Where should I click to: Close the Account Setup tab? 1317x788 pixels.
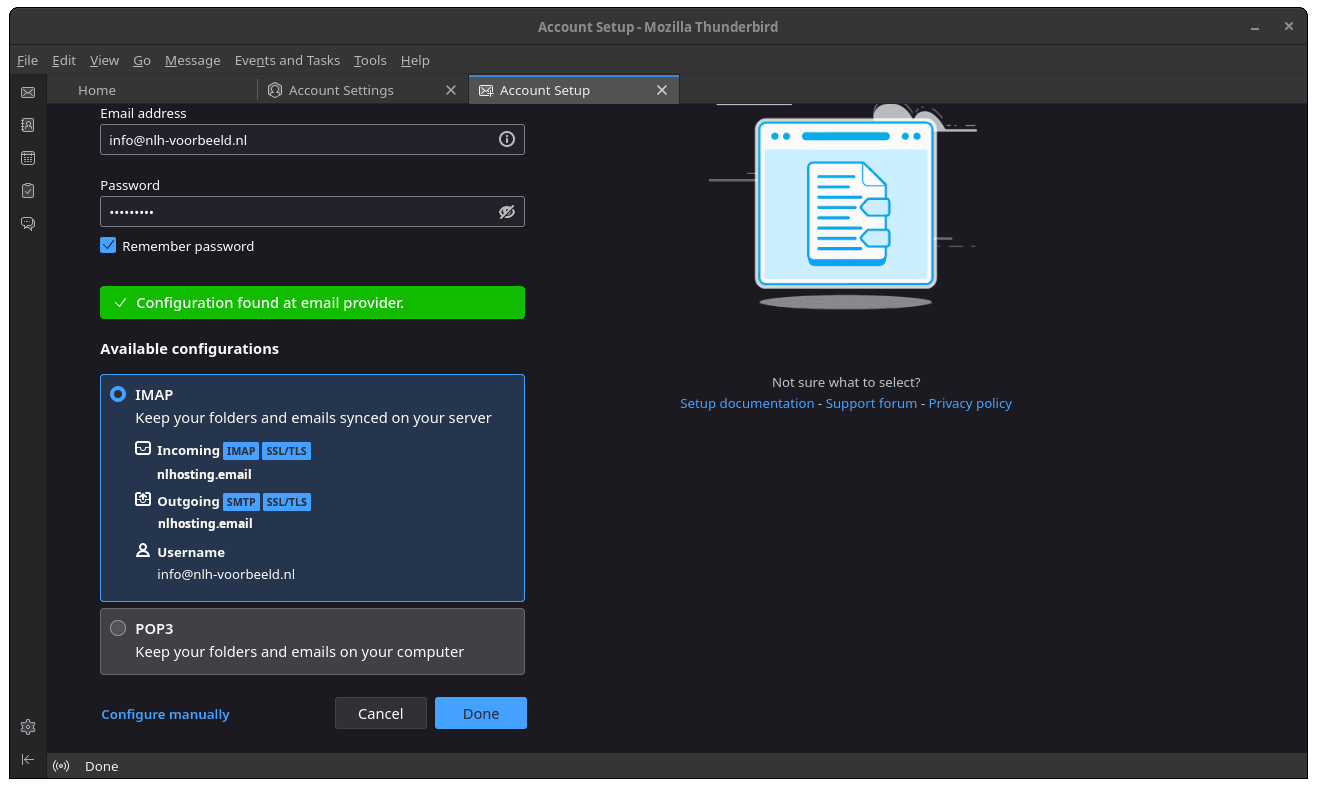[x=662, y=90]
